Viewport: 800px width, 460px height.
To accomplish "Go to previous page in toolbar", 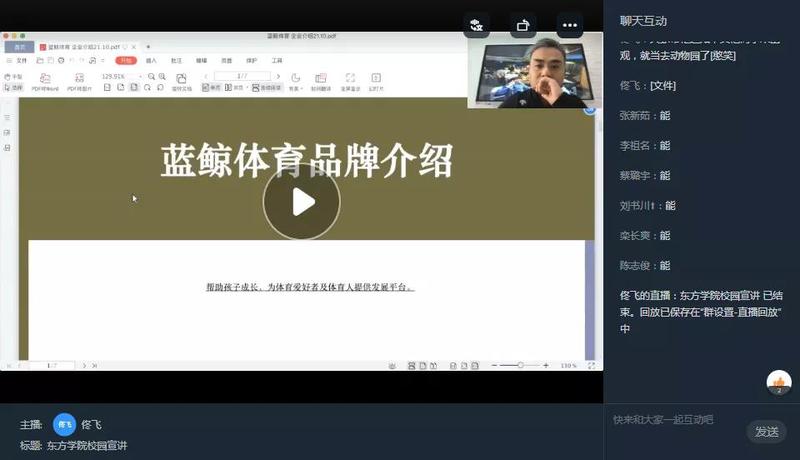I will point(206,76).
